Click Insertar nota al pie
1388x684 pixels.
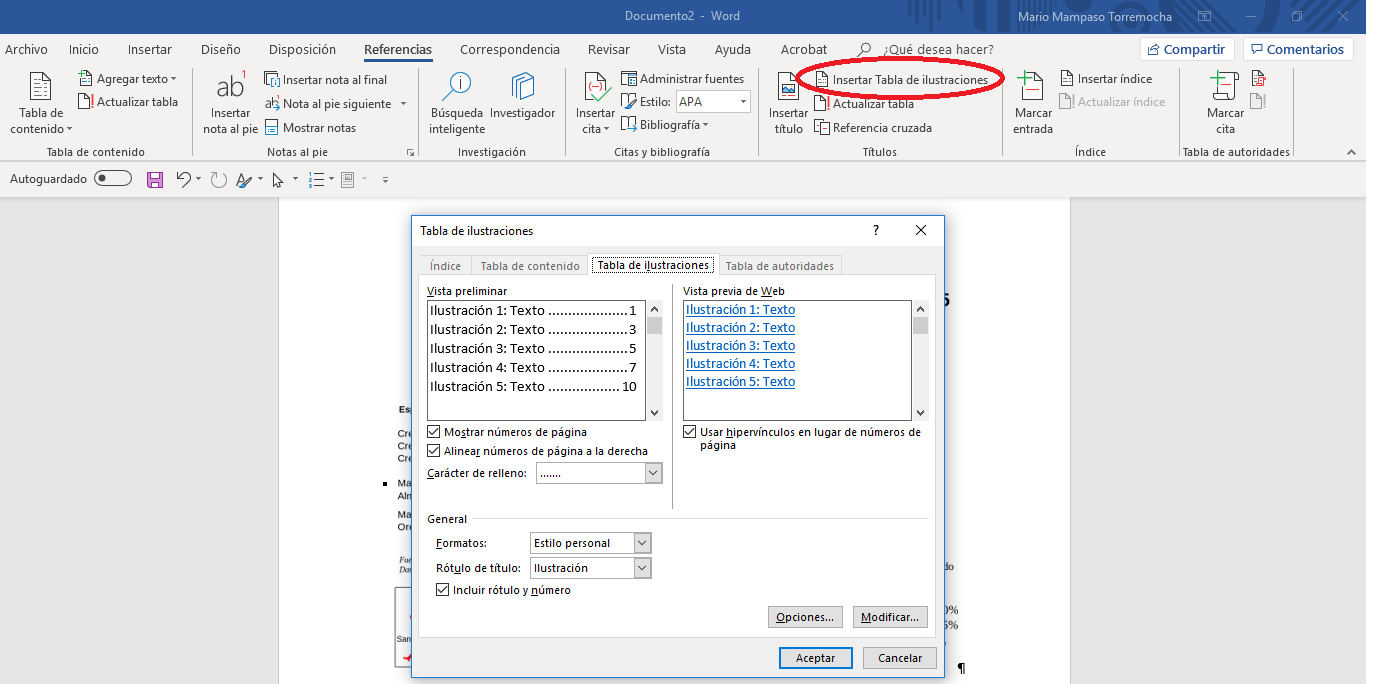230,104
